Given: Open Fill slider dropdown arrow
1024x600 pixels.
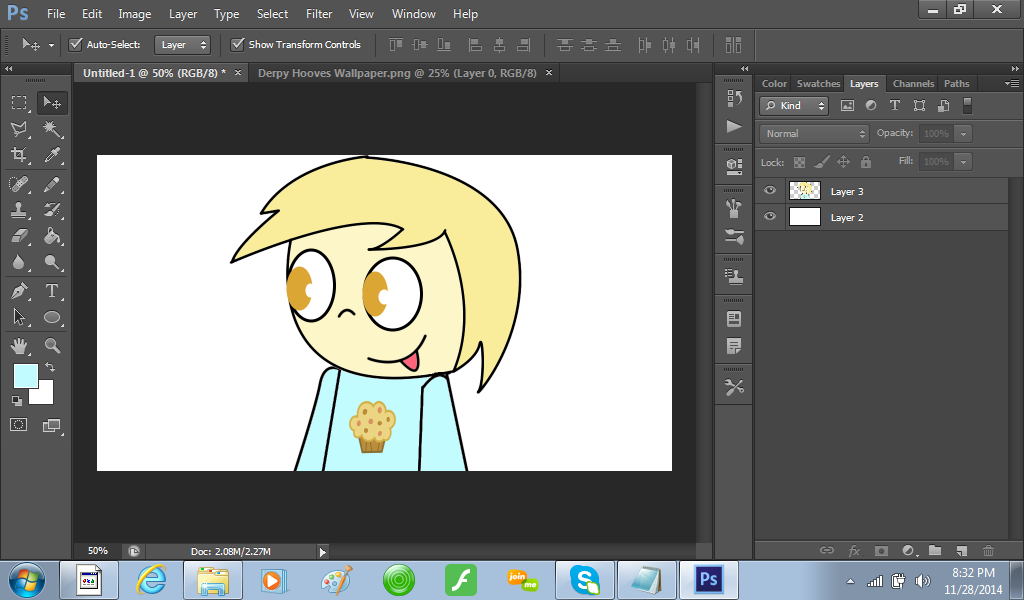Looking at the screenshot, I should tap(963, 161).
